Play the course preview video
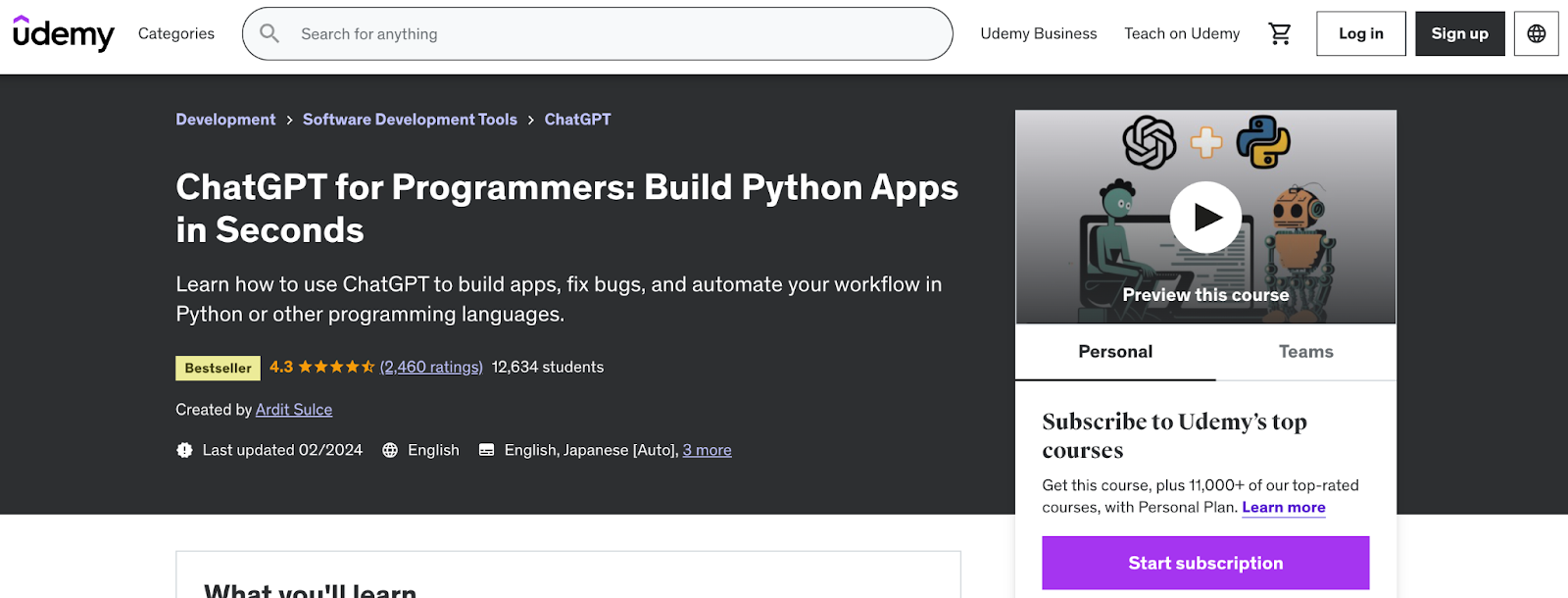1568x598 pixels. pos(1205,217)
